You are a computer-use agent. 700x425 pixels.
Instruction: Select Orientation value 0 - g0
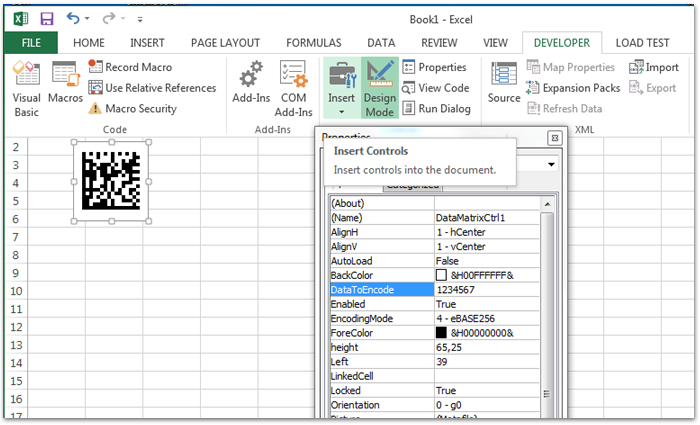(x=487, y=405)
